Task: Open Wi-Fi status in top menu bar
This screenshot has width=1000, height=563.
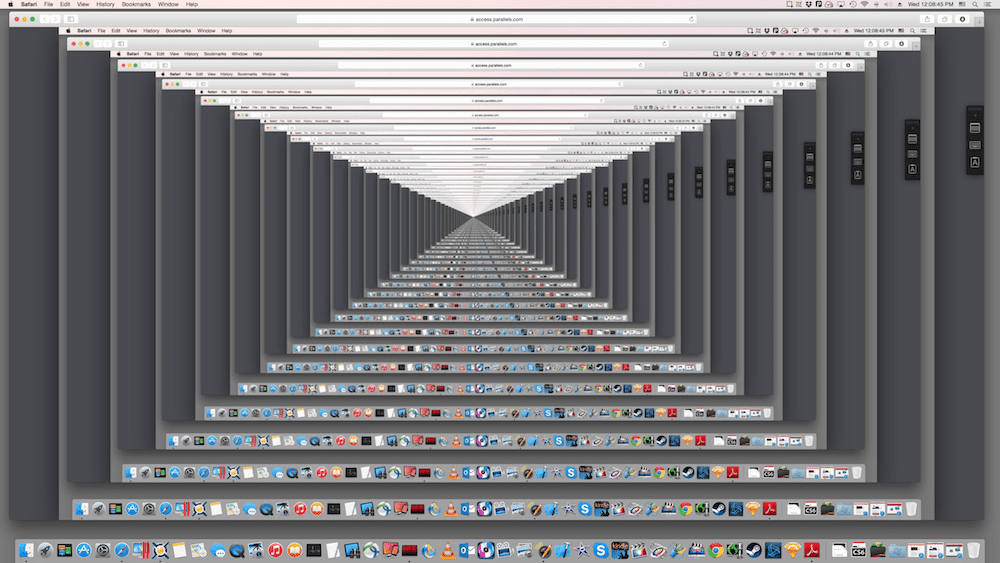Action: coord(864,4)
